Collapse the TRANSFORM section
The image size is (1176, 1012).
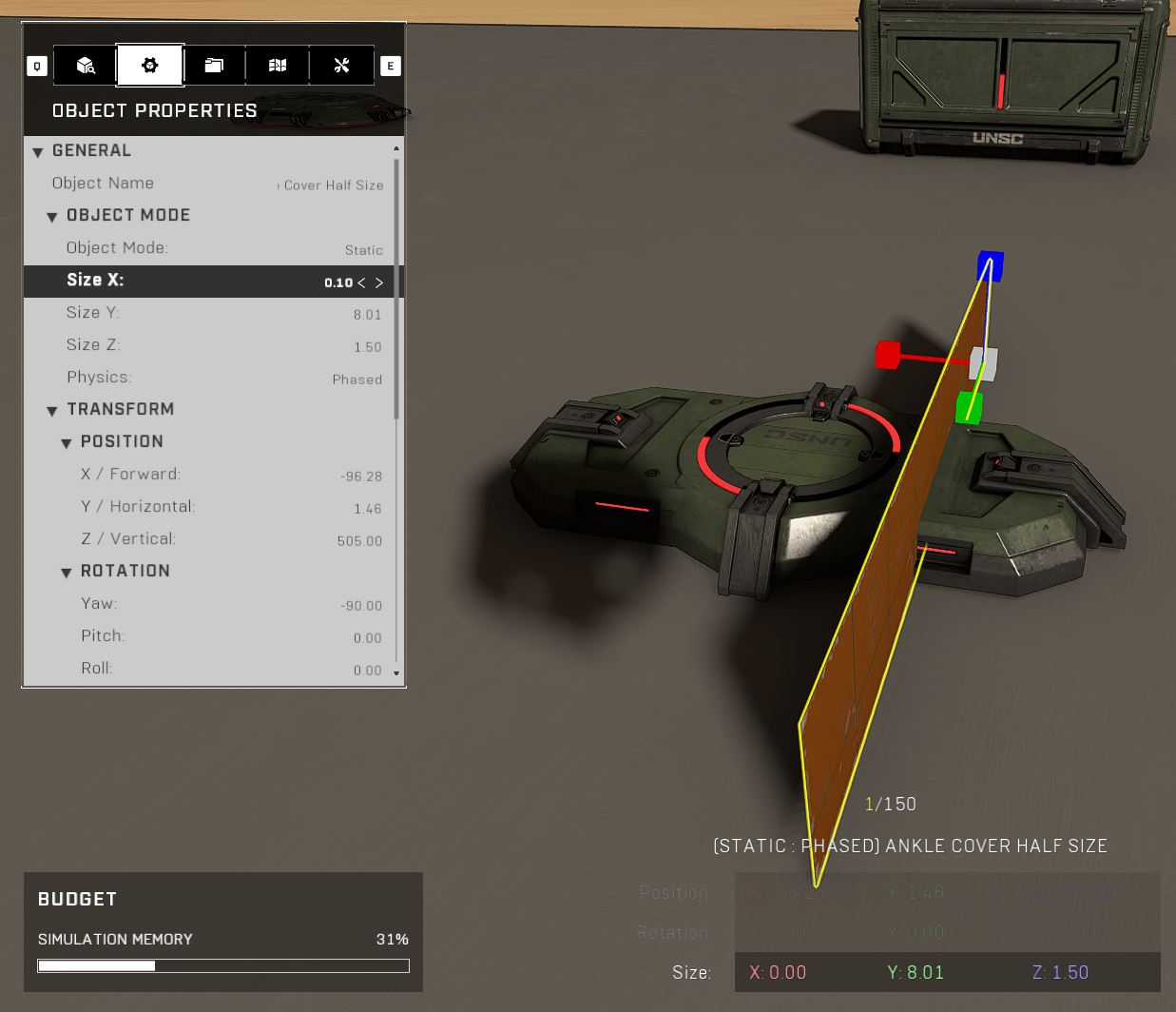tap(52, 411)
